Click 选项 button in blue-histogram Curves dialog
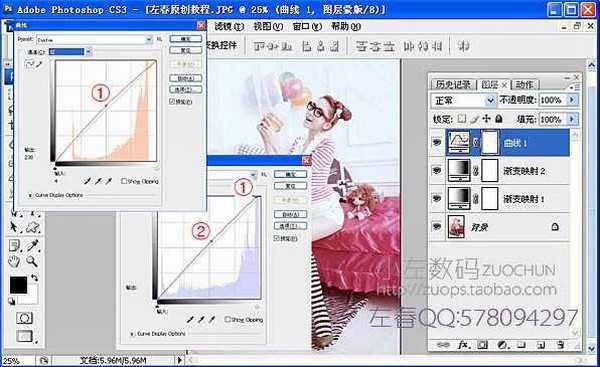This screenshot has width=600, height=367. click(x=290, y=226)
